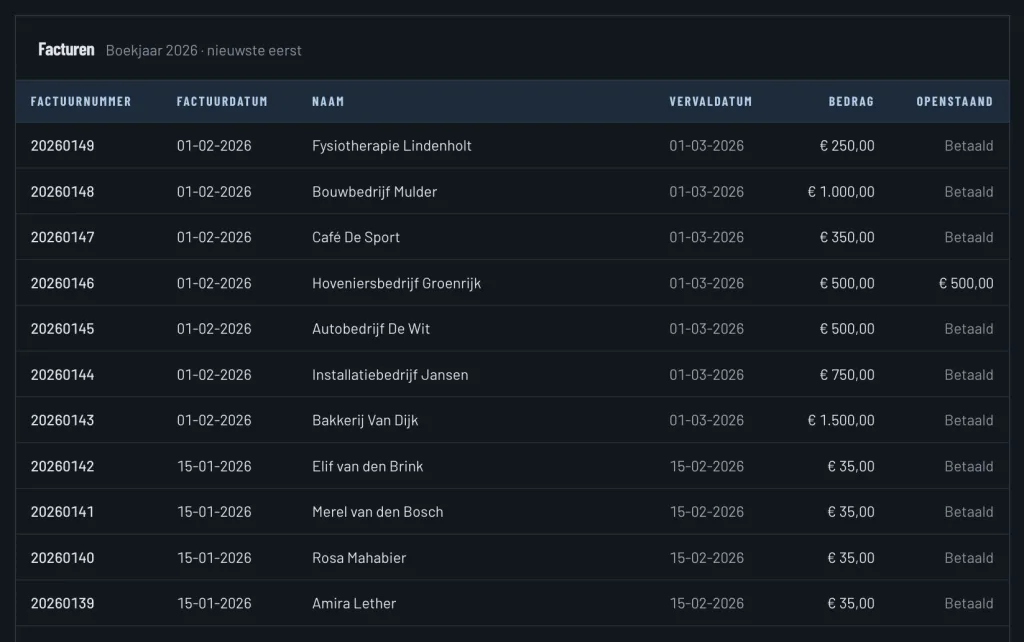Click Betaald status for Installatiebedrijf Jansen
Viewport: 1024px width, 642px height.
tap(968, 375)
